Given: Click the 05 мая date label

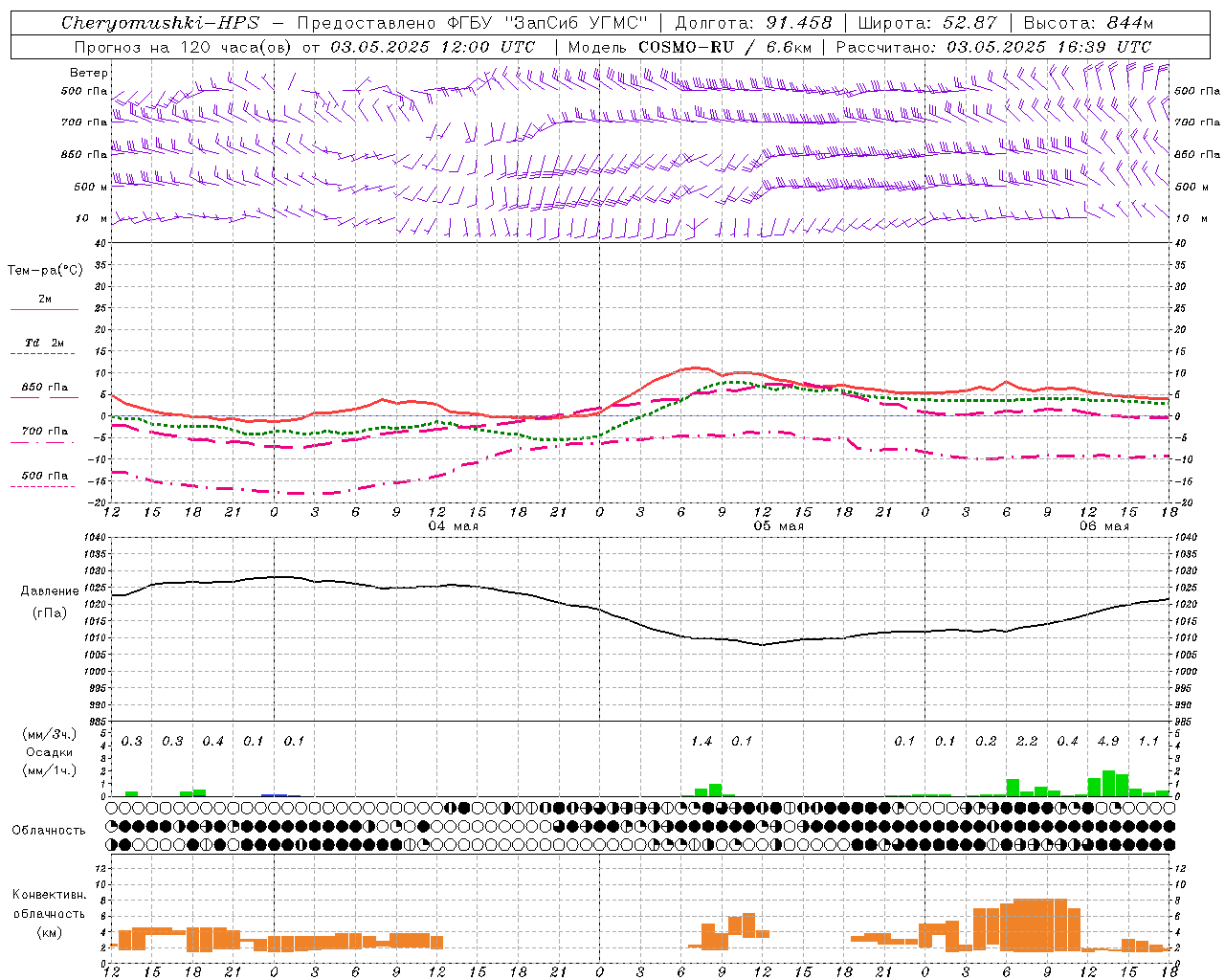Looking at the screenshot, I should [x=778, y=526].
